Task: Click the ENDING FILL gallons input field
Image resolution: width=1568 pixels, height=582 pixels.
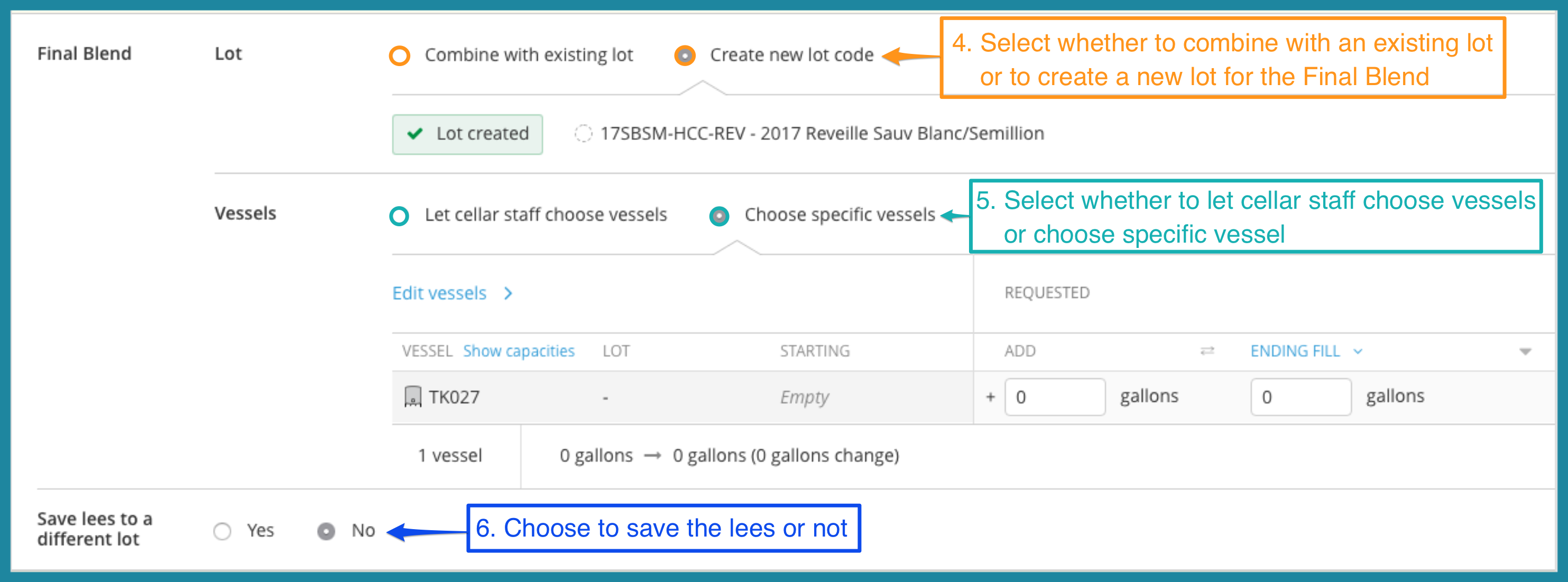Action: [1300, 397]
